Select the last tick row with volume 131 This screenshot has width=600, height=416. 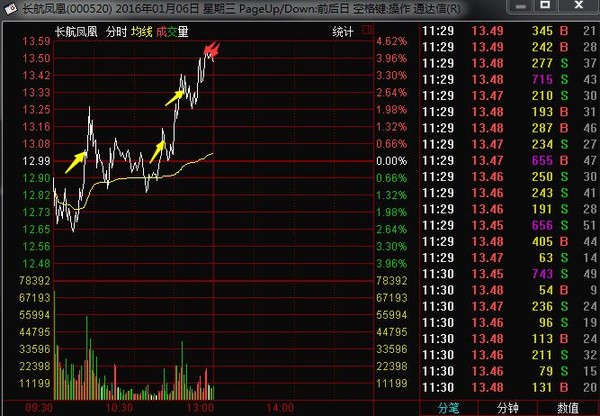coord(510,387)
